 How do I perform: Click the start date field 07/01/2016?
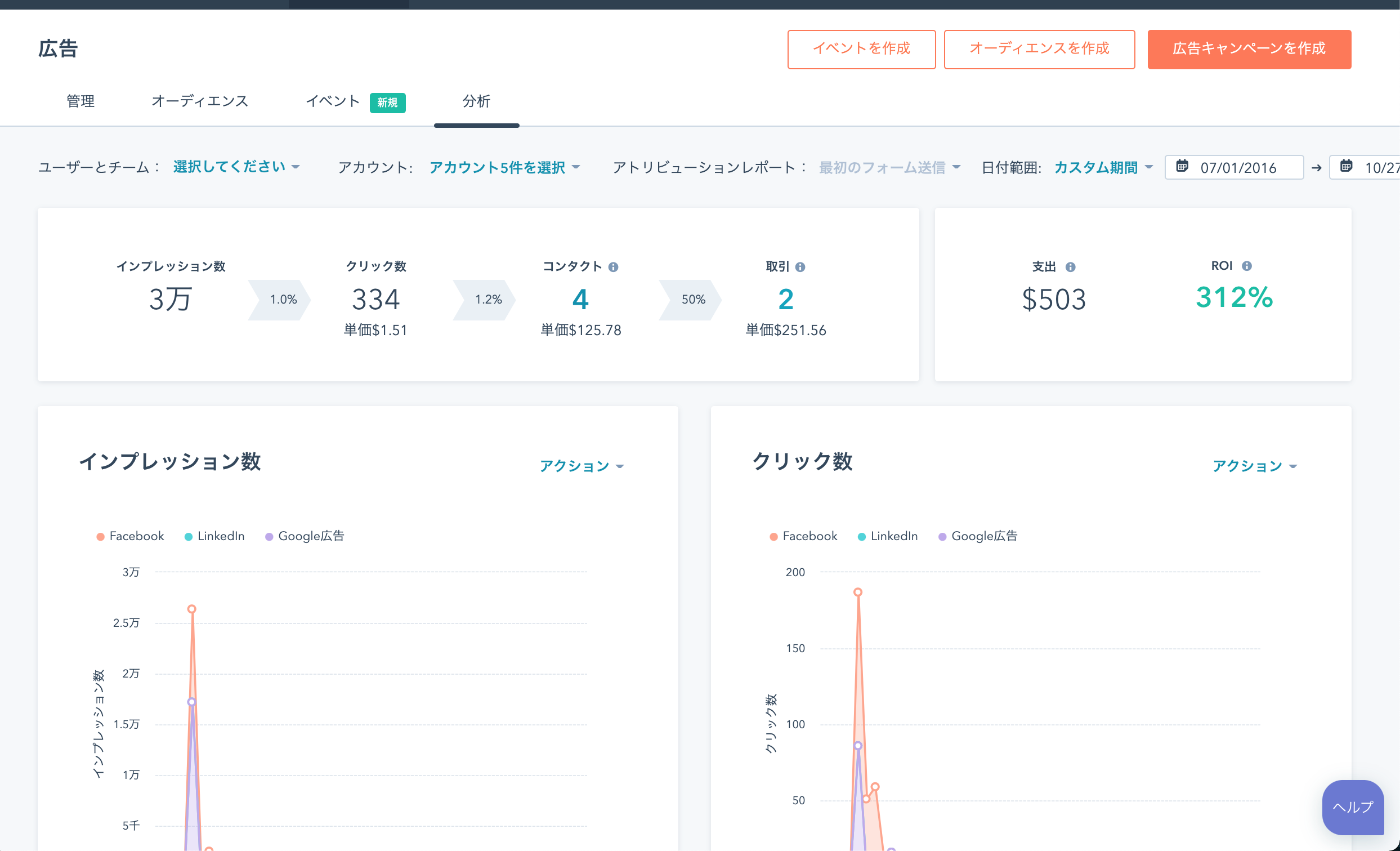(1234, 167)
